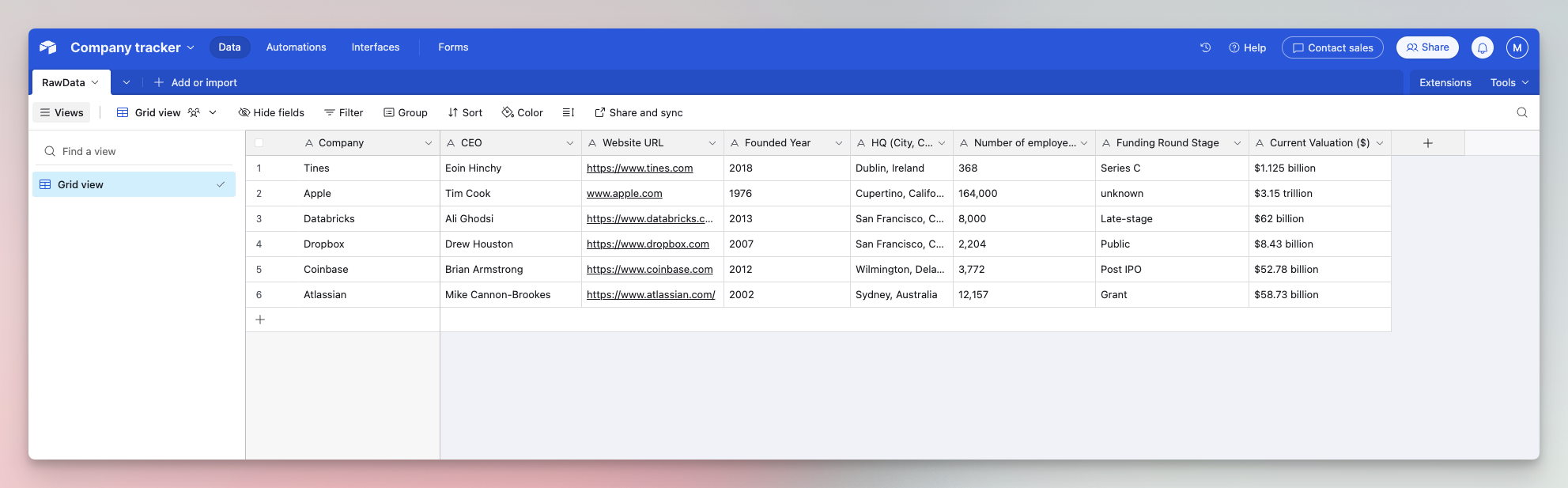Open the Tools menu
1568x488 pixels.
(1509, 82)
